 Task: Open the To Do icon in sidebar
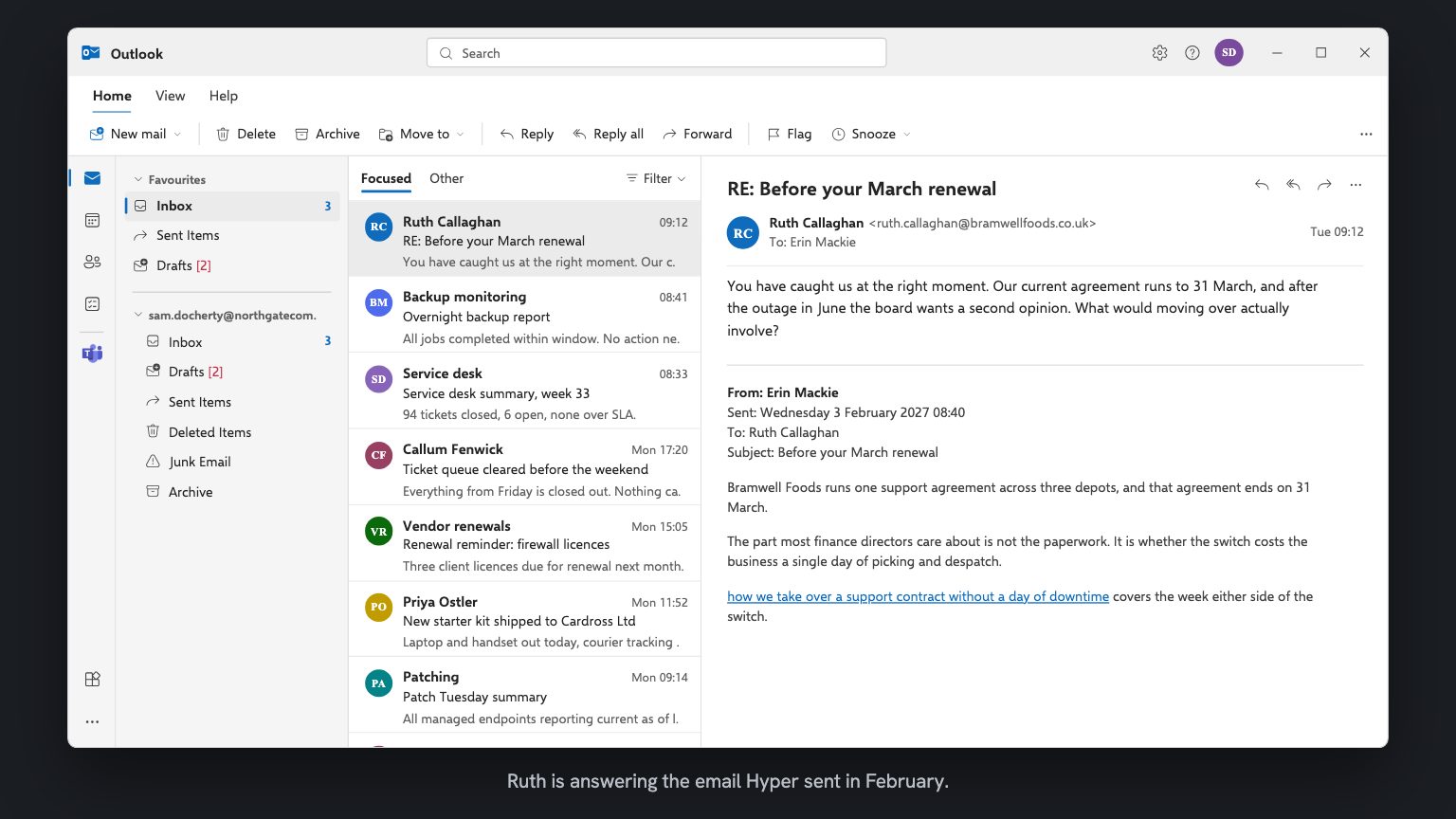[x=92, y=304]
